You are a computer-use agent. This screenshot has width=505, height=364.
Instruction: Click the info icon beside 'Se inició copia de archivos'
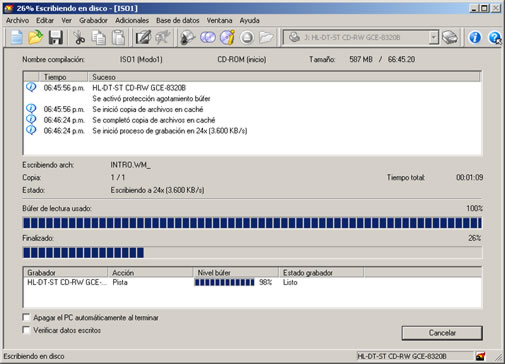[31, 109]
